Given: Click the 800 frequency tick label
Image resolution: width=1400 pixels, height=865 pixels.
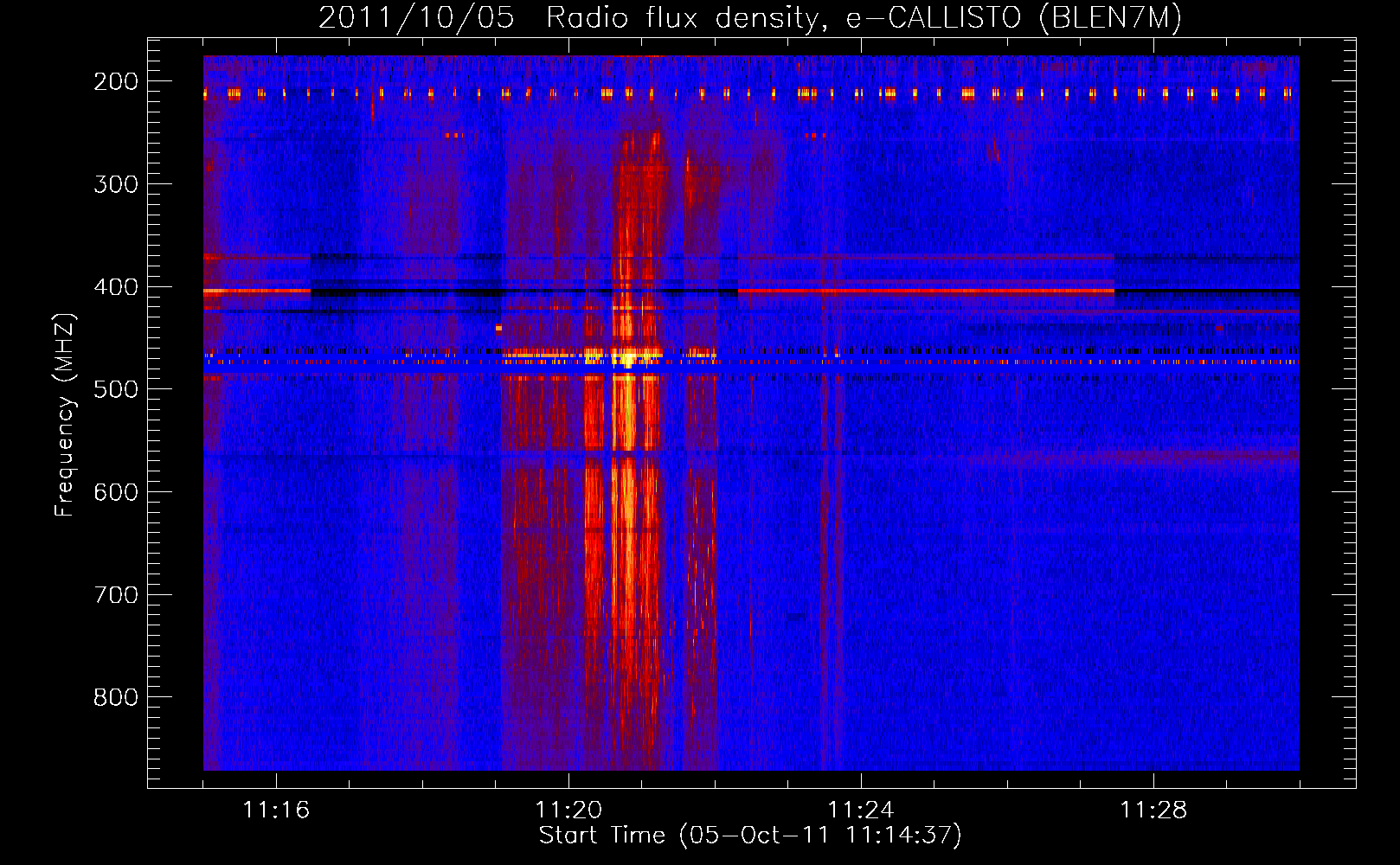Looking at the screenshot, I should pyautogui.click(x=116, y=698).
